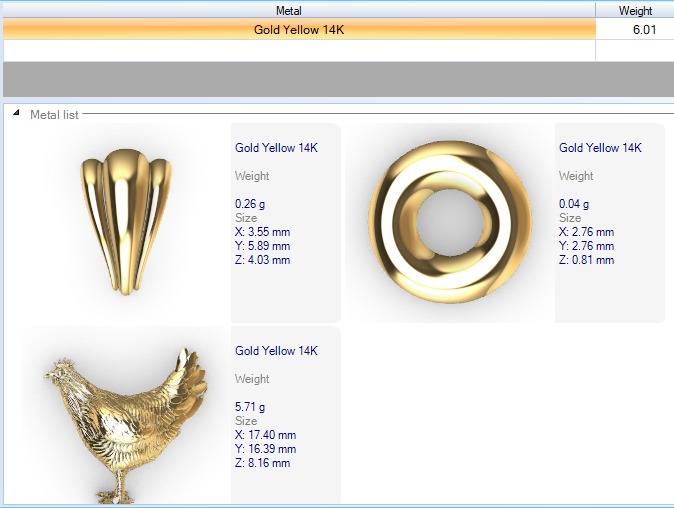
Task: Click Gold Yellow 14K label of 0.04 g item
Action: (x=600, y=148)
